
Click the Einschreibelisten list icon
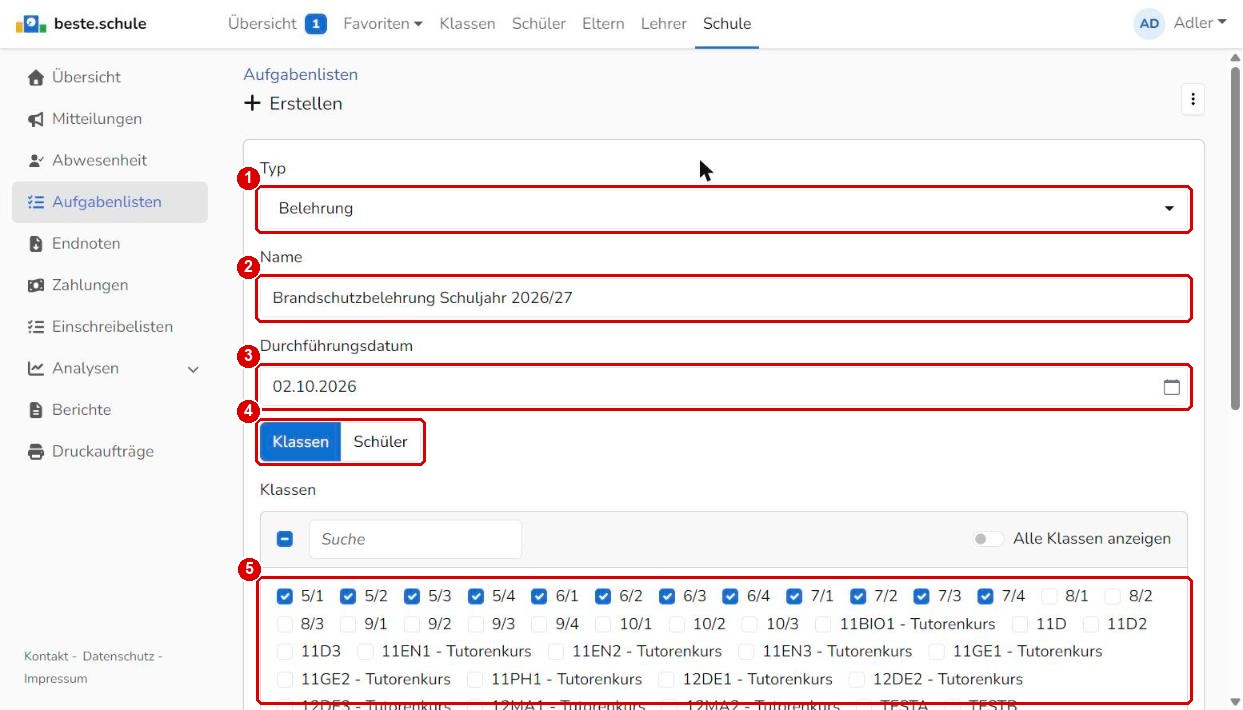(x=36, y=327)
